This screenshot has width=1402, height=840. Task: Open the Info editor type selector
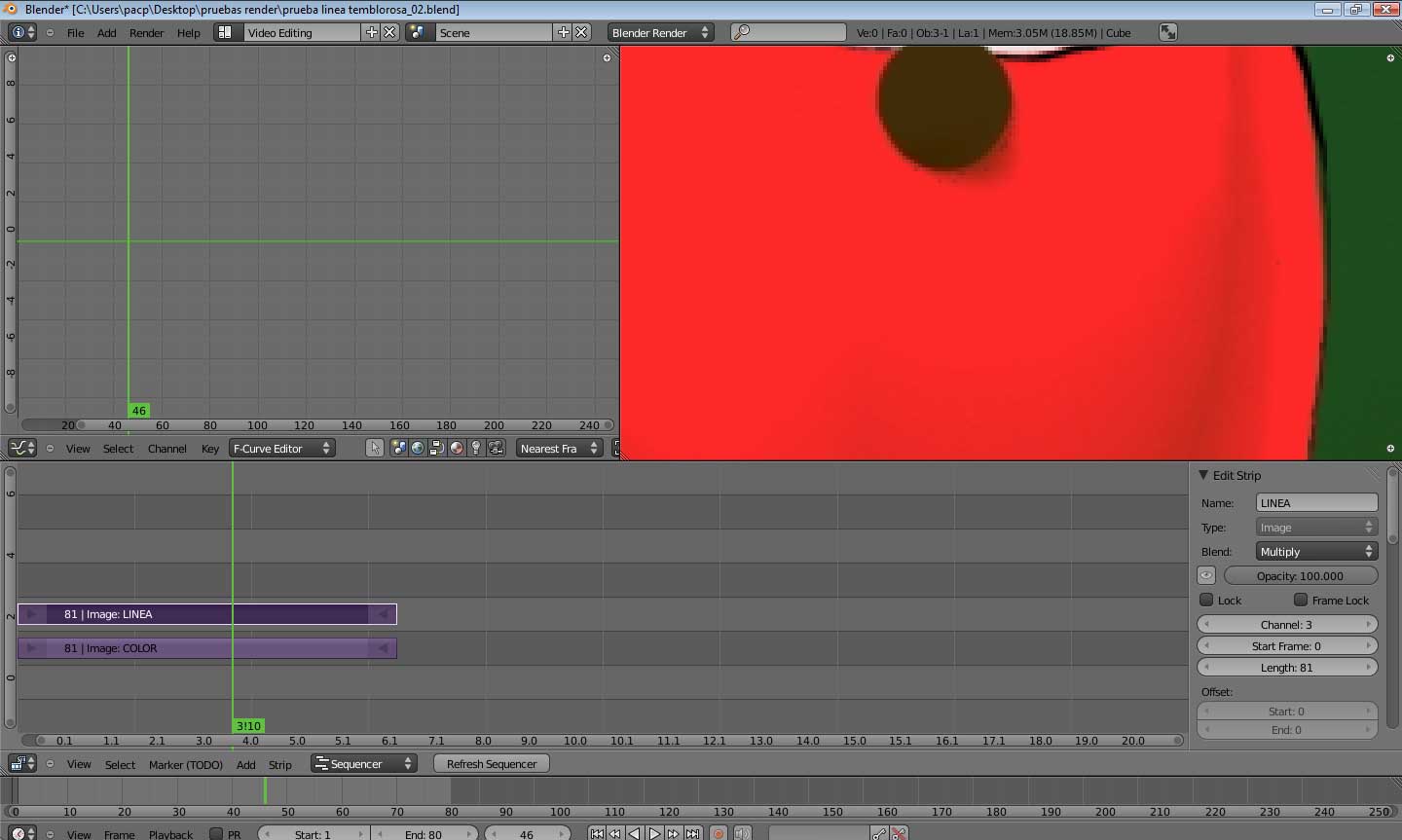pyautogui.click(x=21, y=32)
